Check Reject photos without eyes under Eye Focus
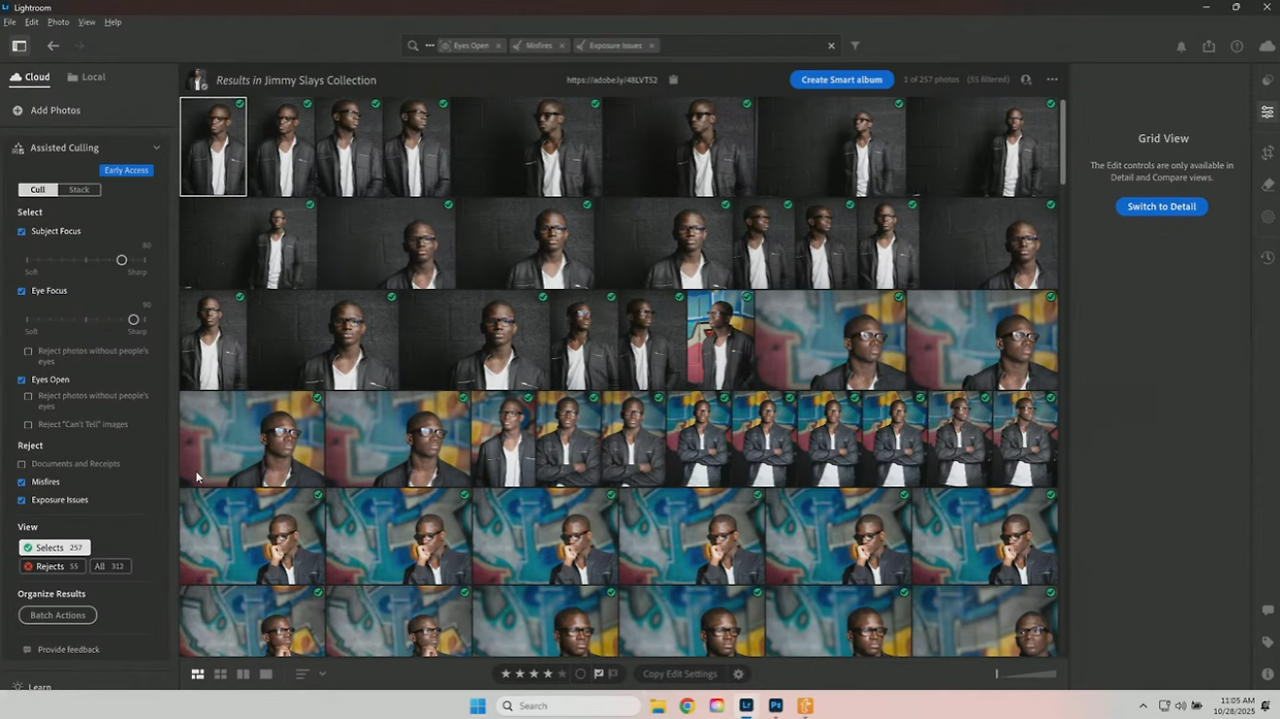The image size is (1280, 719). (28, 351)
